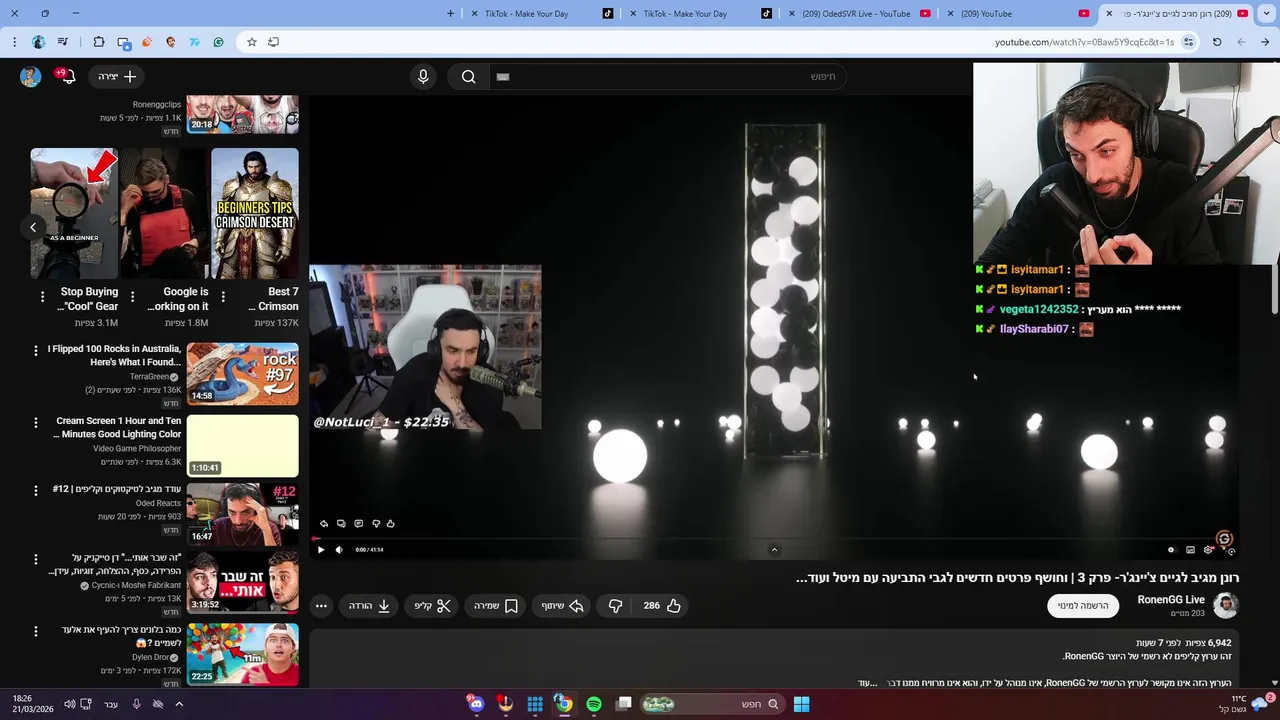The height and width of the screenshot is (720, 1280).
Task: Open the זה שבר אותי video thumbnail
Action: [x=242, y=582]
